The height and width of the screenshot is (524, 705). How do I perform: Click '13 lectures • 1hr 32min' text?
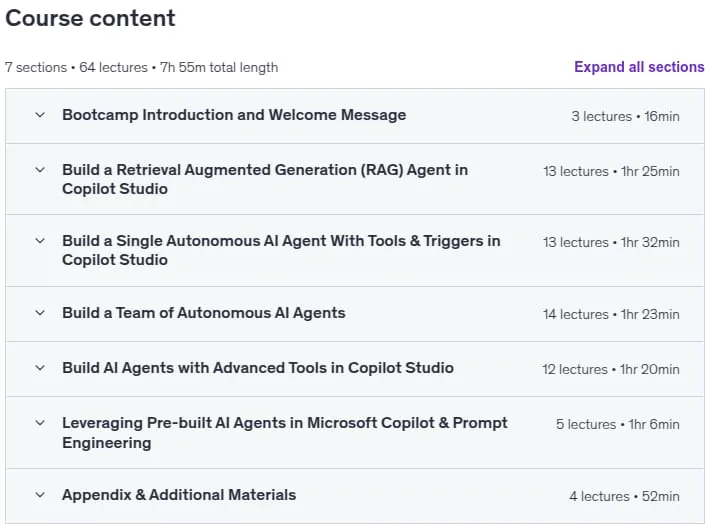(611, 242)
